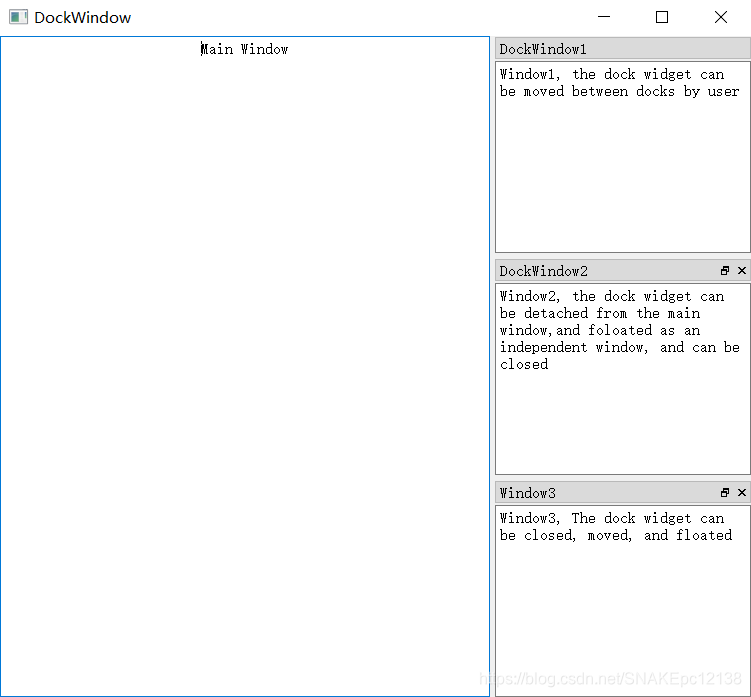This screenshot has width=751, height=697.
Task: Click the text 'be closed, moved, and floated'
Action: tap(615, 535)
